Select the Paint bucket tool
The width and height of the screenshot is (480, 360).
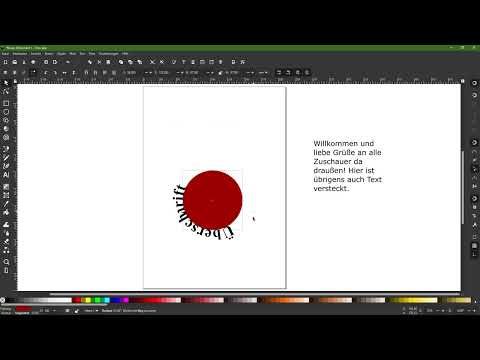(x=6, y=212)
